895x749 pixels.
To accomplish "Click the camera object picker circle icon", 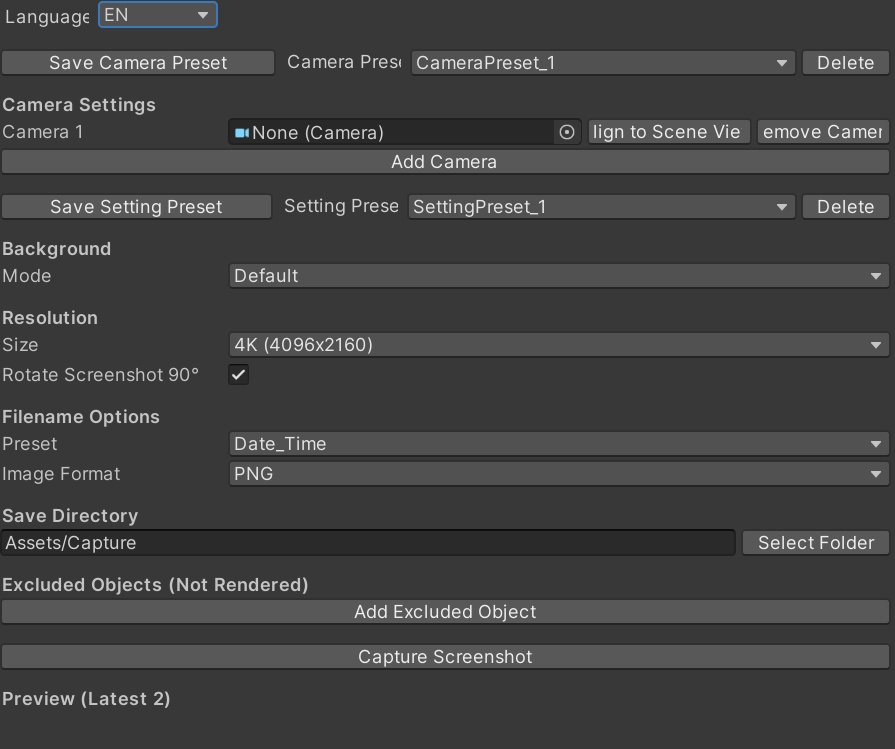I will click(567, 132).
